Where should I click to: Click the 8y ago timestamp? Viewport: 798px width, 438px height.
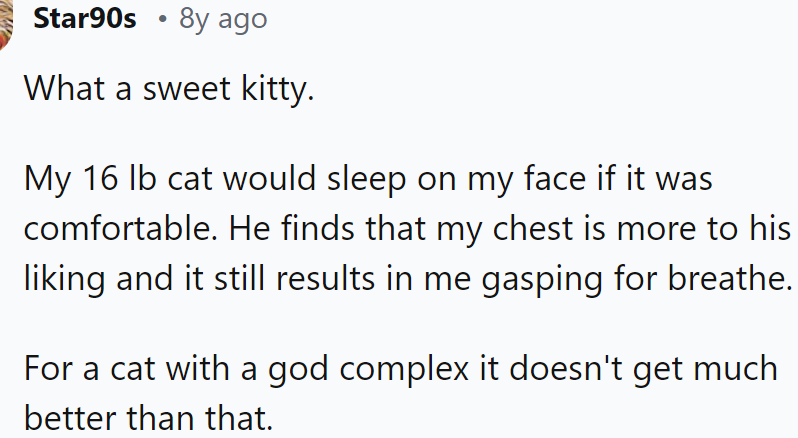tap(223, 19)
